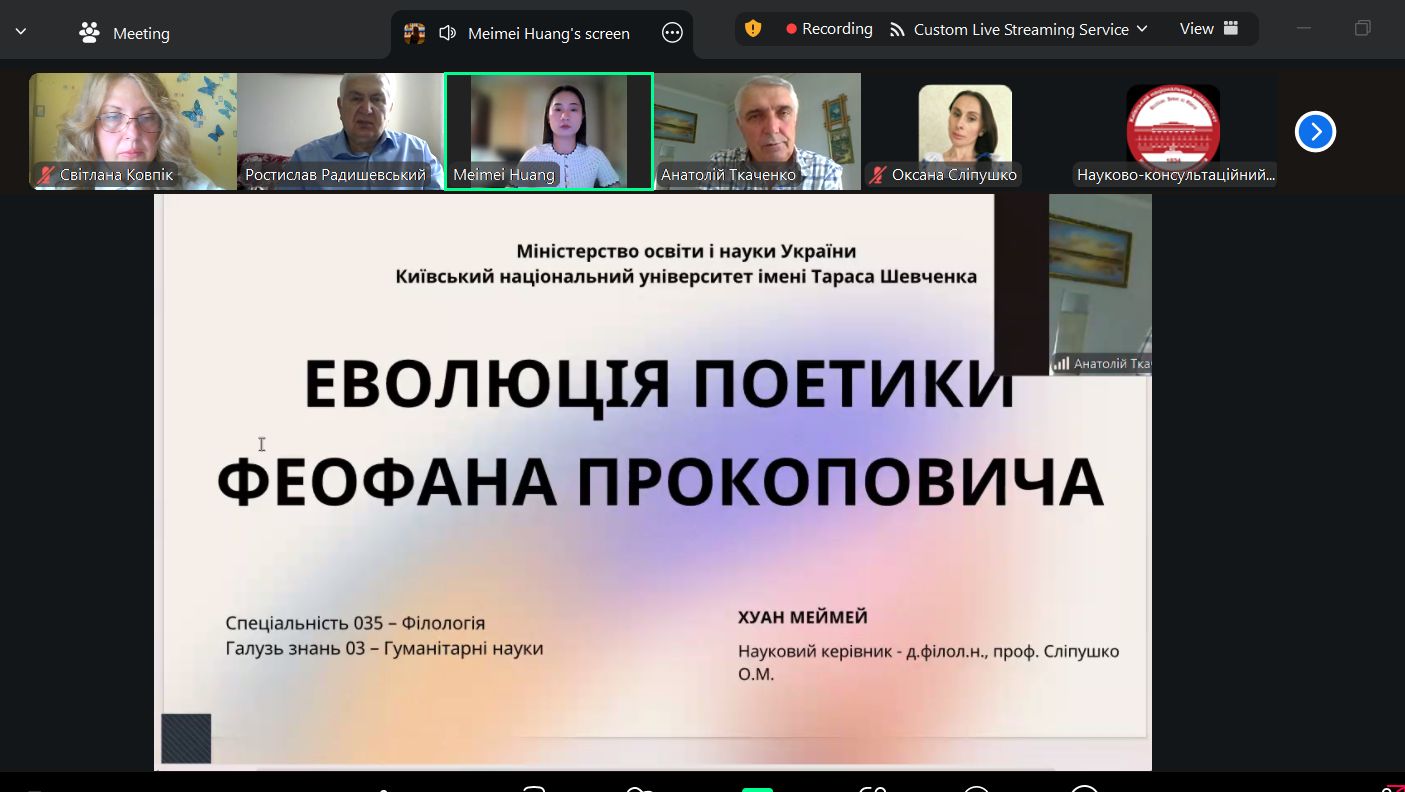Click the red Recording indicator
The height and width of the screenshot is (792, 1405).
[x=829, y=29]
